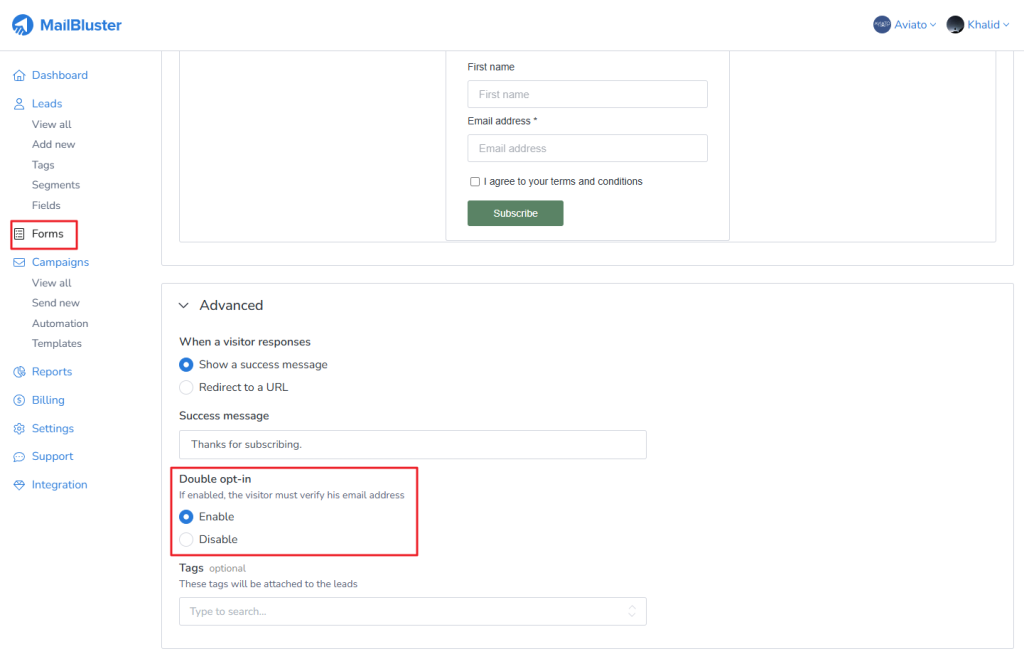This screenshot has width=1024, height=654.
Task: Open the Dashboard section icon
Action: [18, 75]
